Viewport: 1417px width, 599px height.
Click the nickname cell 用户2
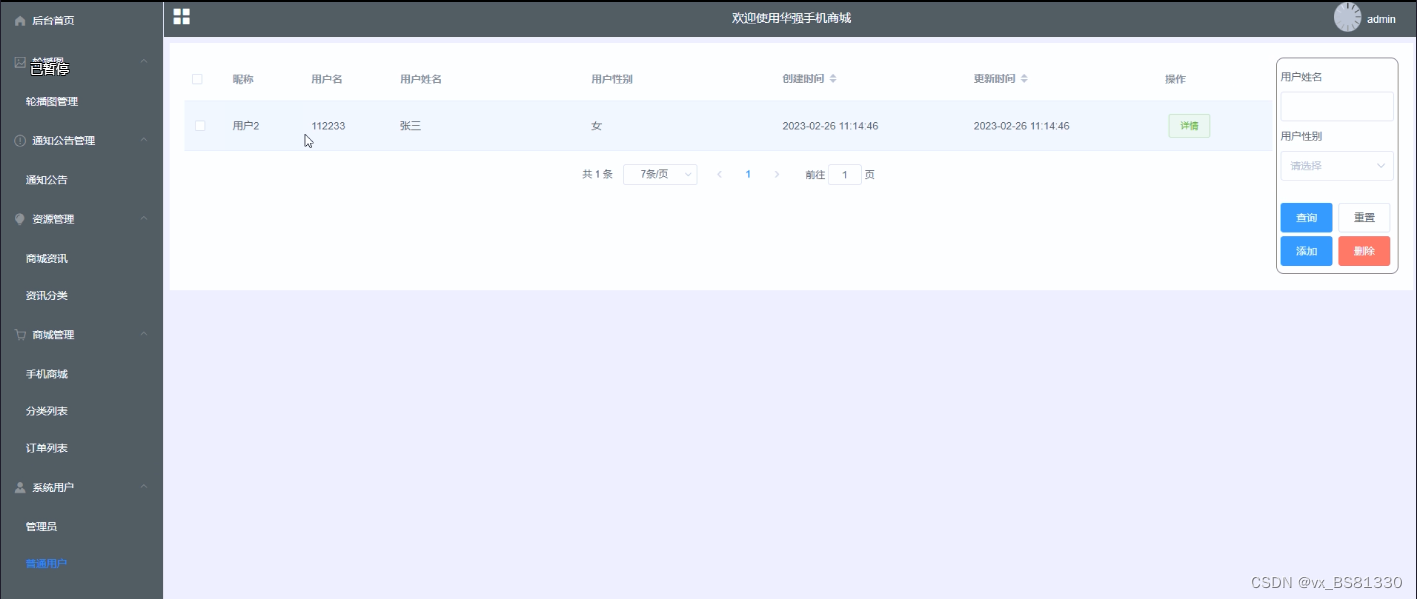(246, 126)
